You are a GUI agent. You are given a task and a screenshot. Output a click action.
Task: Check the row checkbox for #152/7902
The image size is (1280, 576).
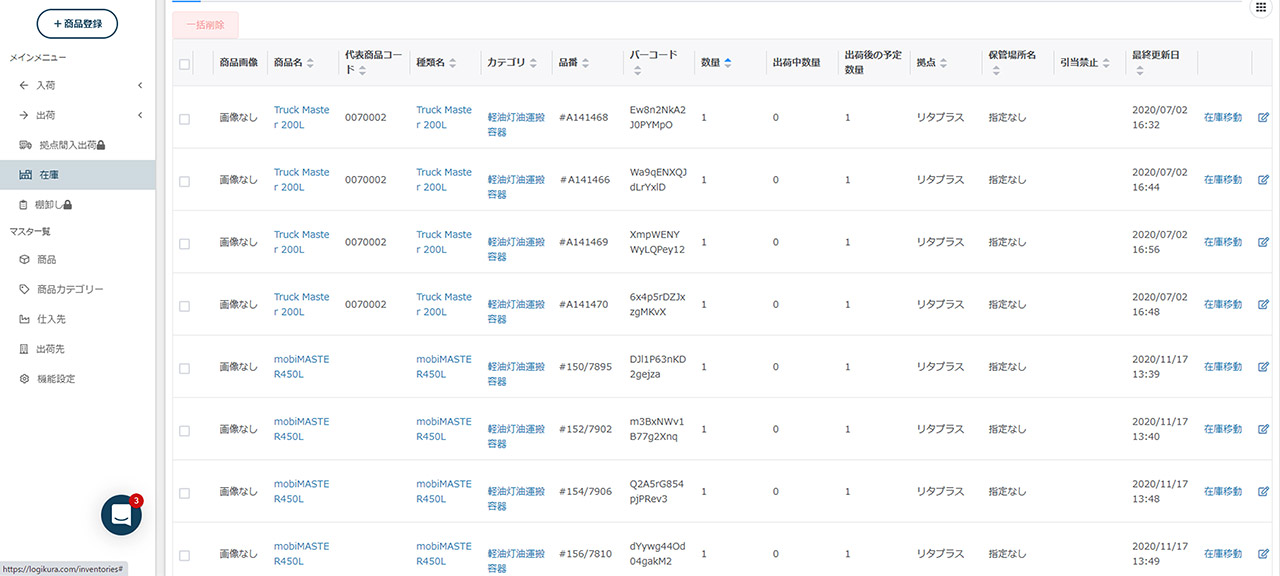(184, 430)
